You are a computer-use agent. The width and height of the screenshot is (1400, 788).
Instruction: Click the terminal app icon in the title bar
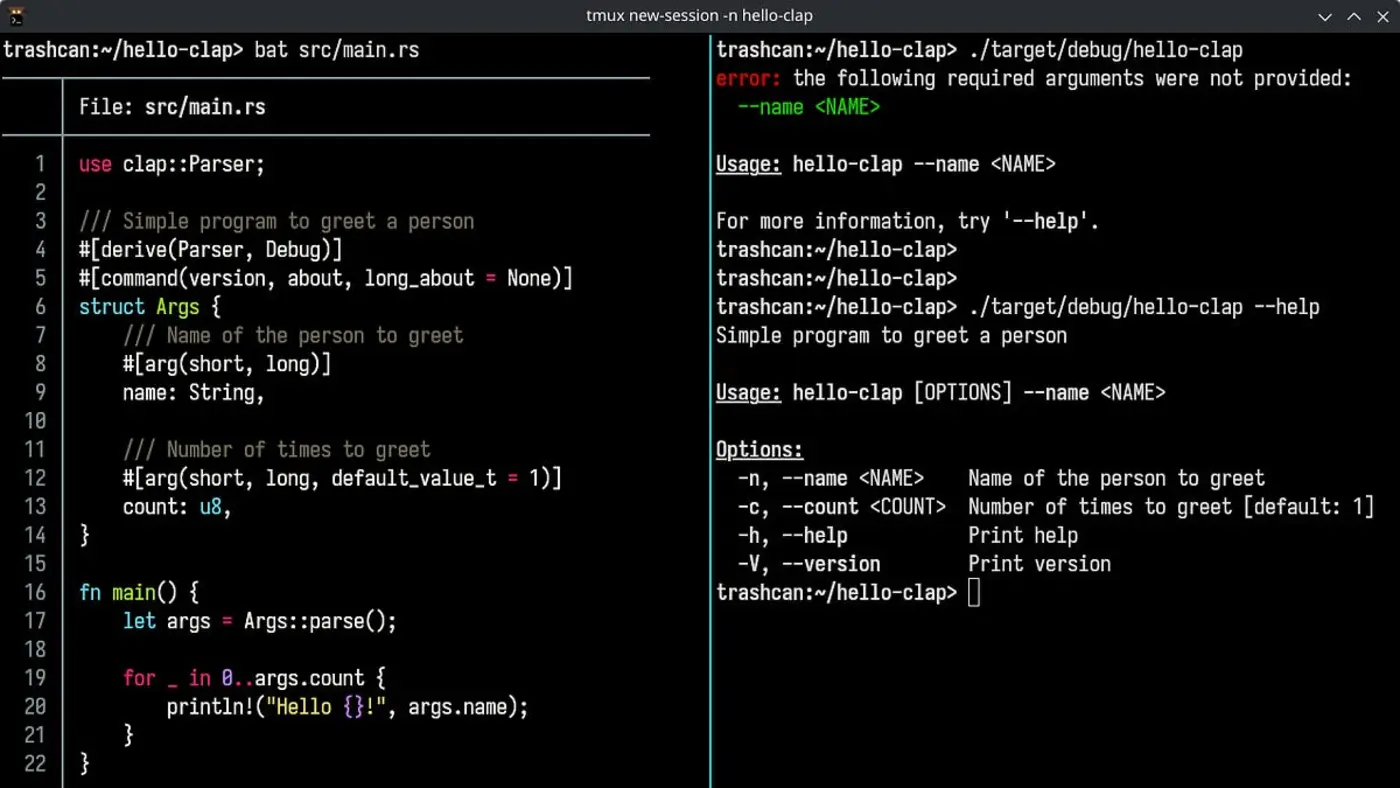[x=16, y=16]
